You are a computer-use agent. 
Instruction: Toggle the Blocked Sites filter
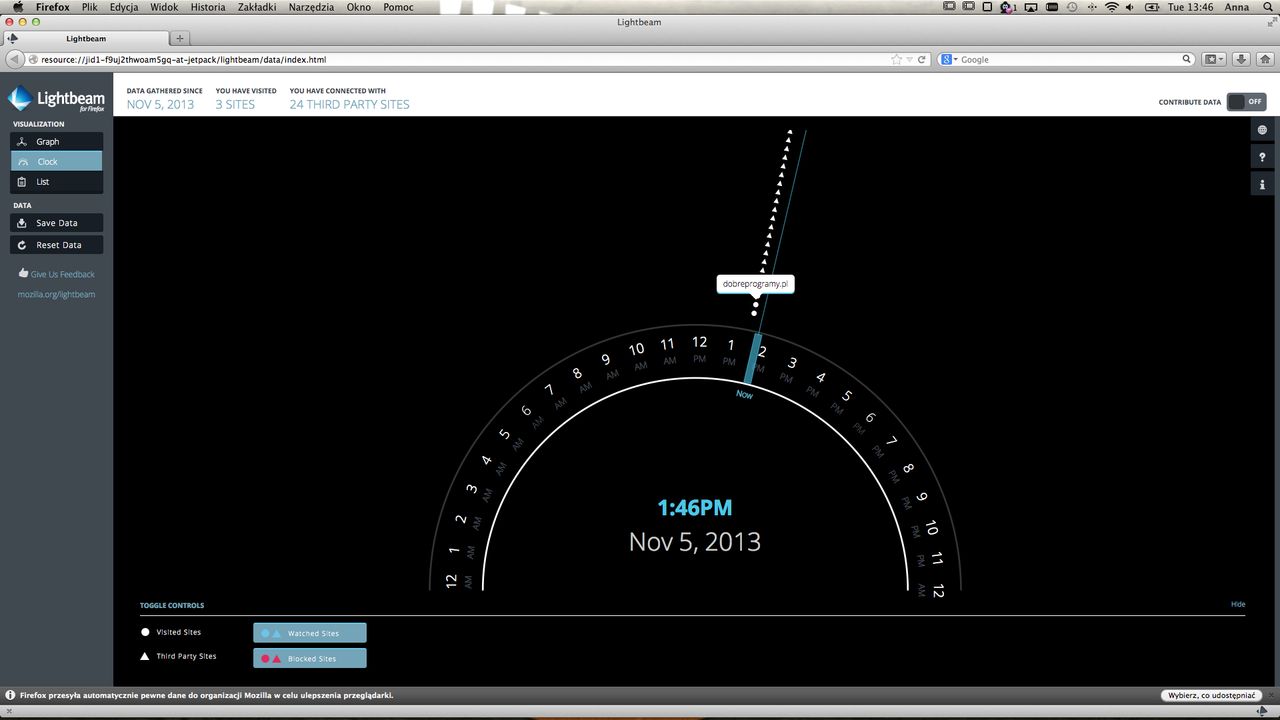coord(310,658)
